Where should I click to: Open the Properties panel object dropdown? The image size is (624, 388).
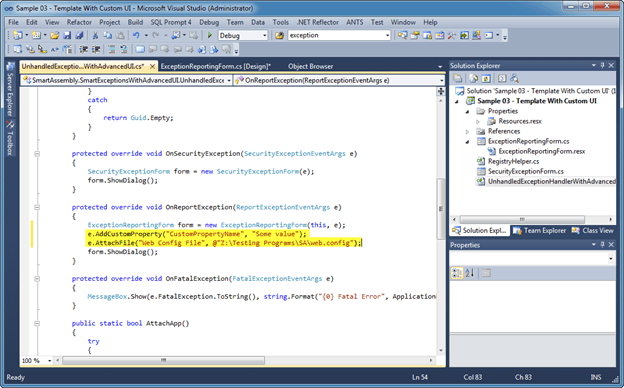(610, 259)
